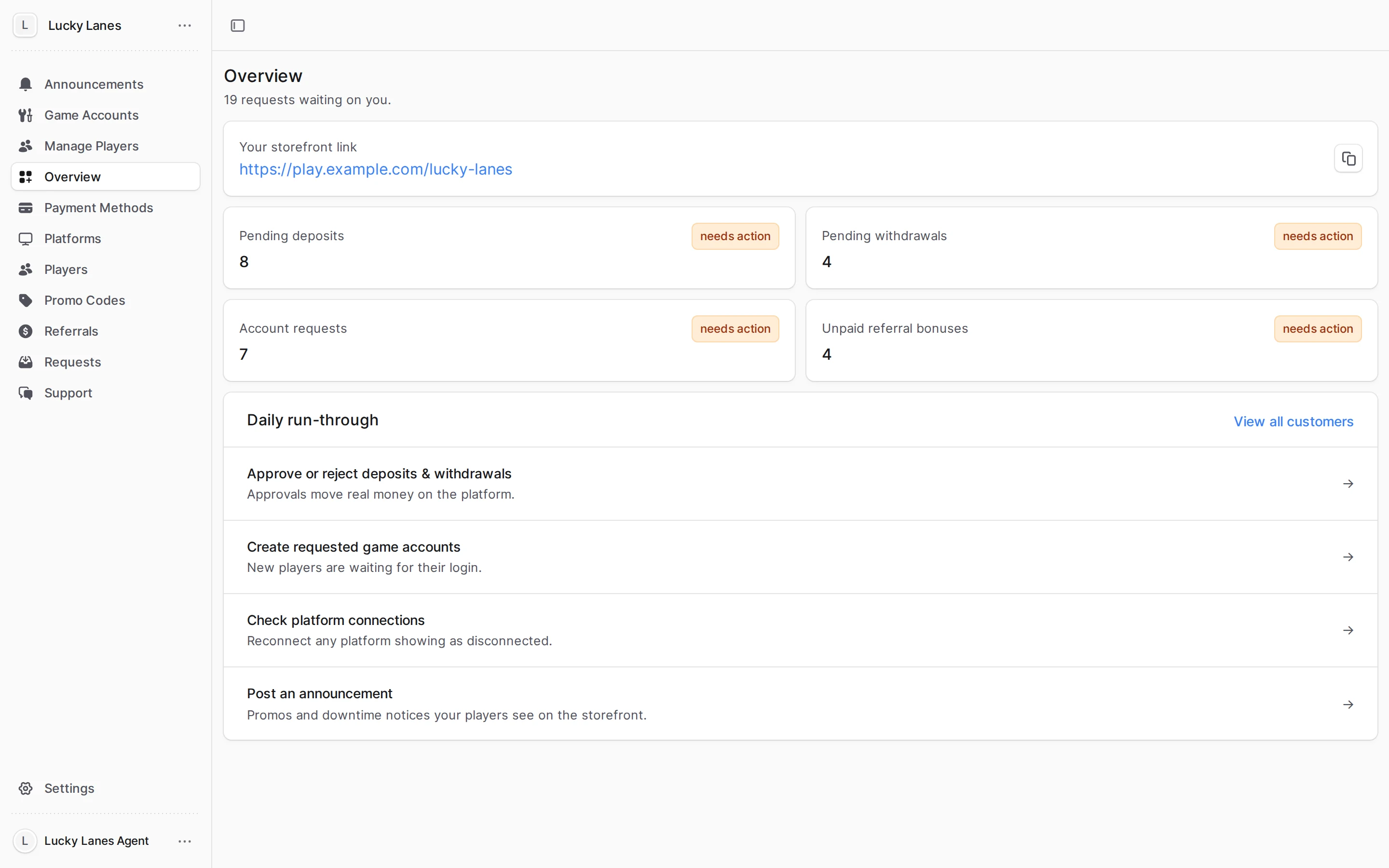Click the Announcements bell icon
1389x868 pixels.
(x=25, y=84)
